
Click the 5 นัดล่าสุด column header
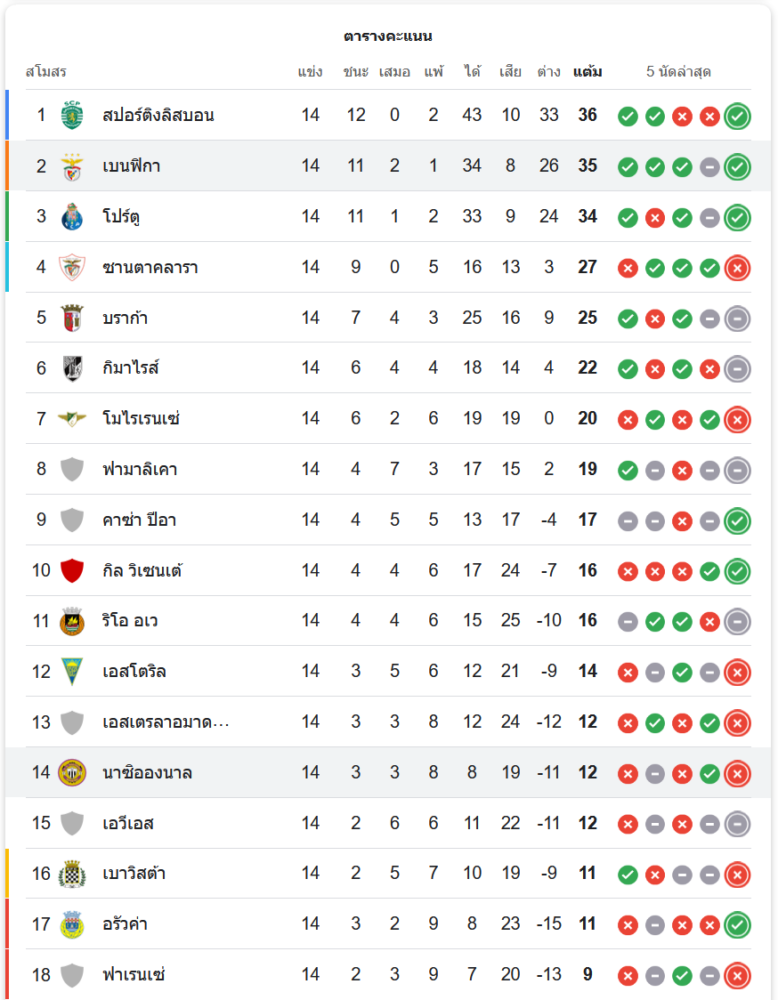pyautogui.click(x=678, y=72)
